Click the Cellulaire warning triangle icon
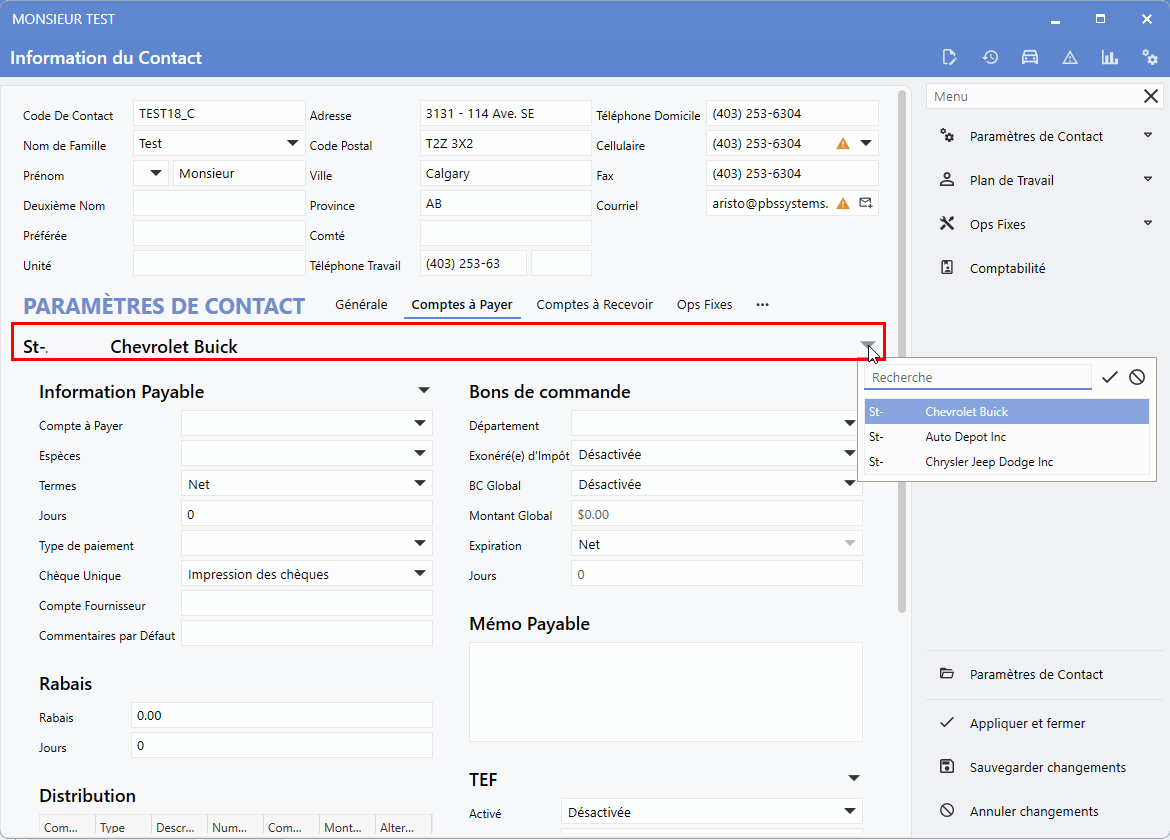Image resolution: width=1170 pixels, height=840 pixels. (843, 143)
